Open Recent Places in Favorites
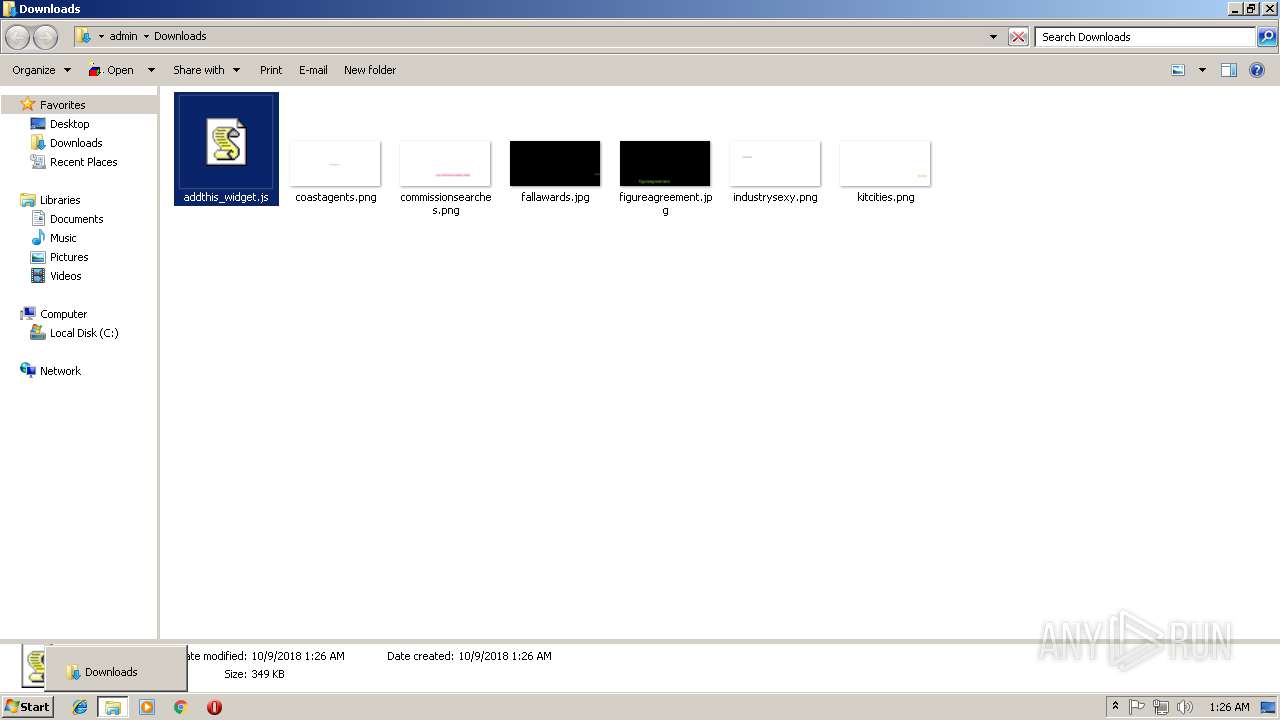Screen dimensions: 1280x720 click(84, 162)
